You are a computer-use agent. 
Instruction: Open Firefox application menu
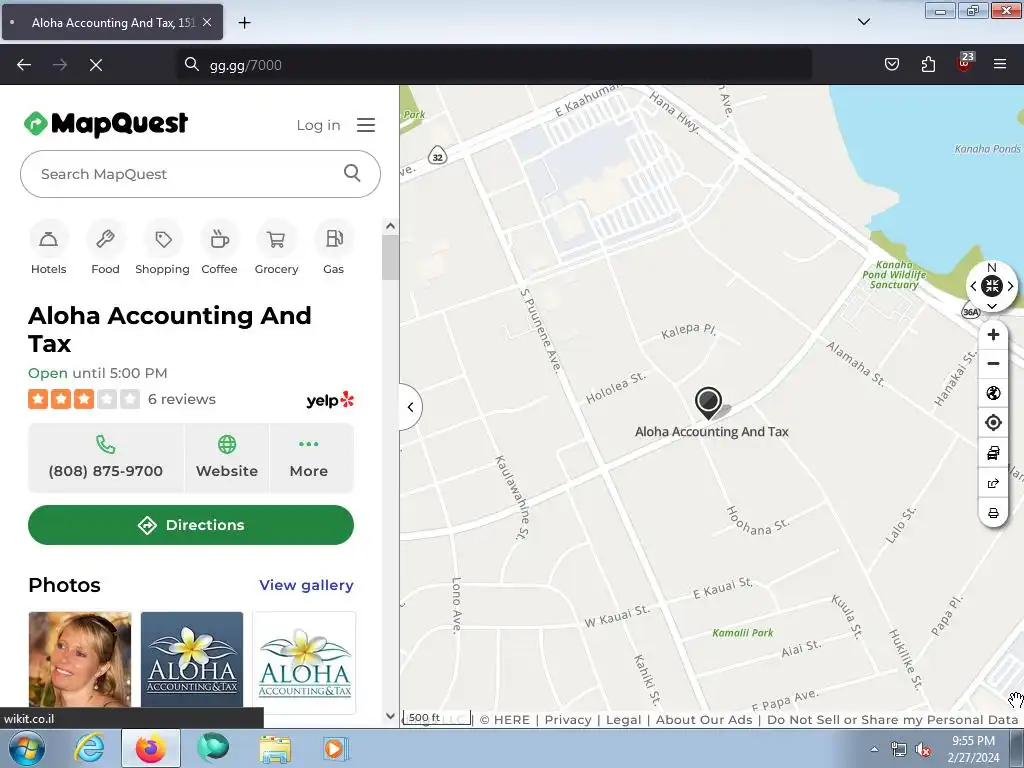(999, 64)
